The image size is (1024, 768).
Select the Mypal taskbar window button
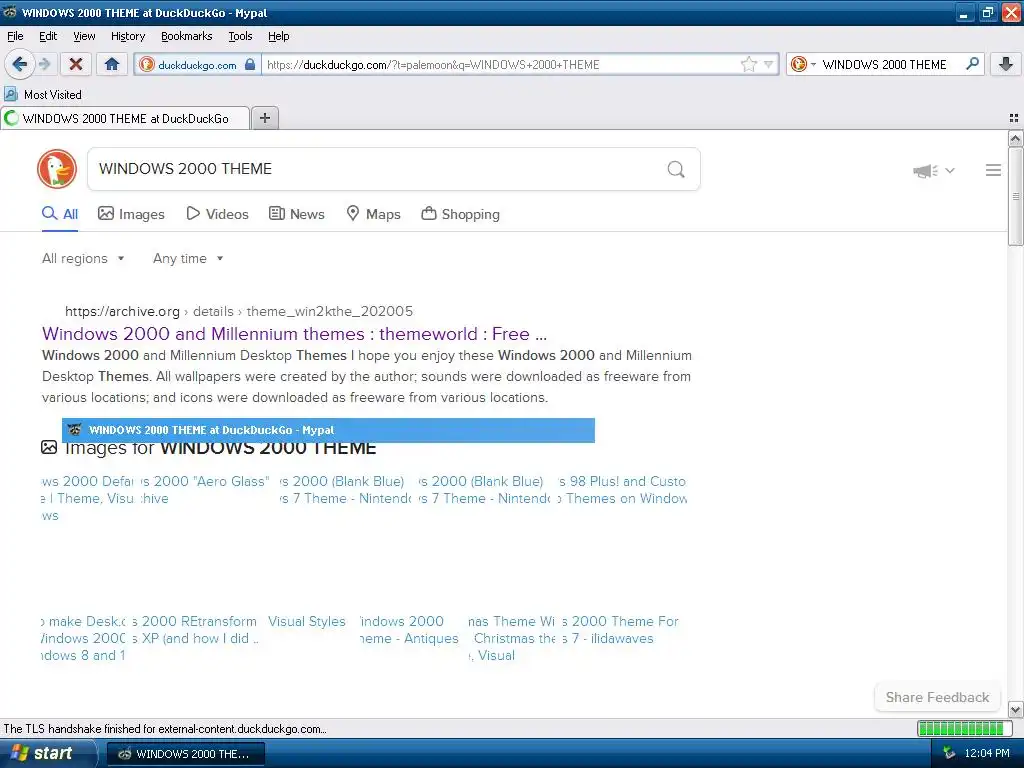click(185, 754)
